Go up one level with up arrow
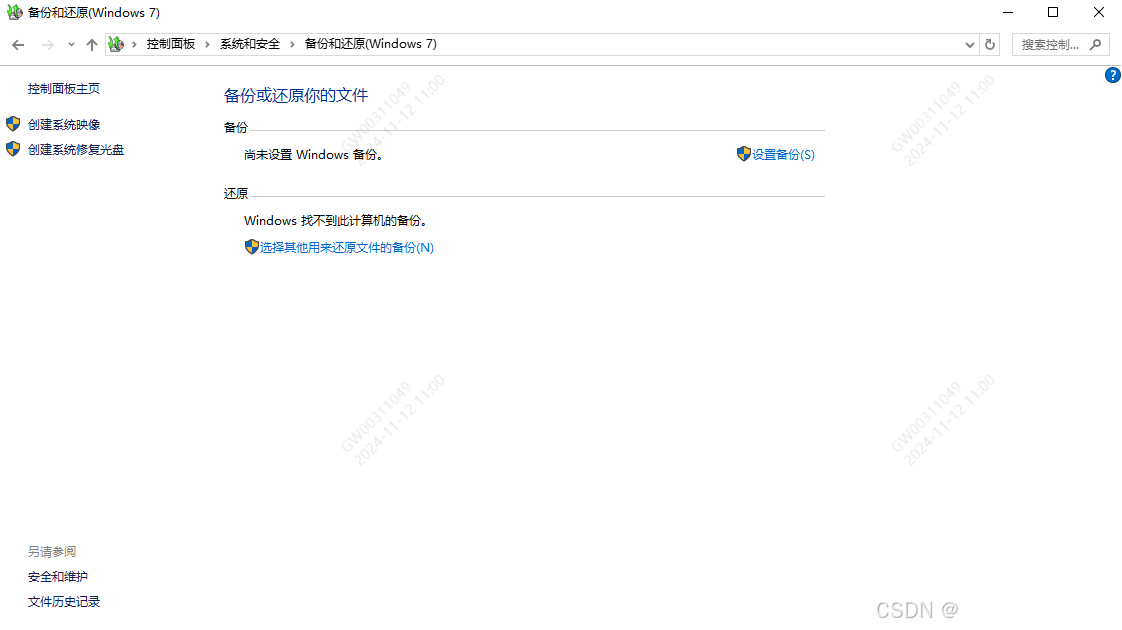Screen dimensions: 1122x630 click(92, 44)
